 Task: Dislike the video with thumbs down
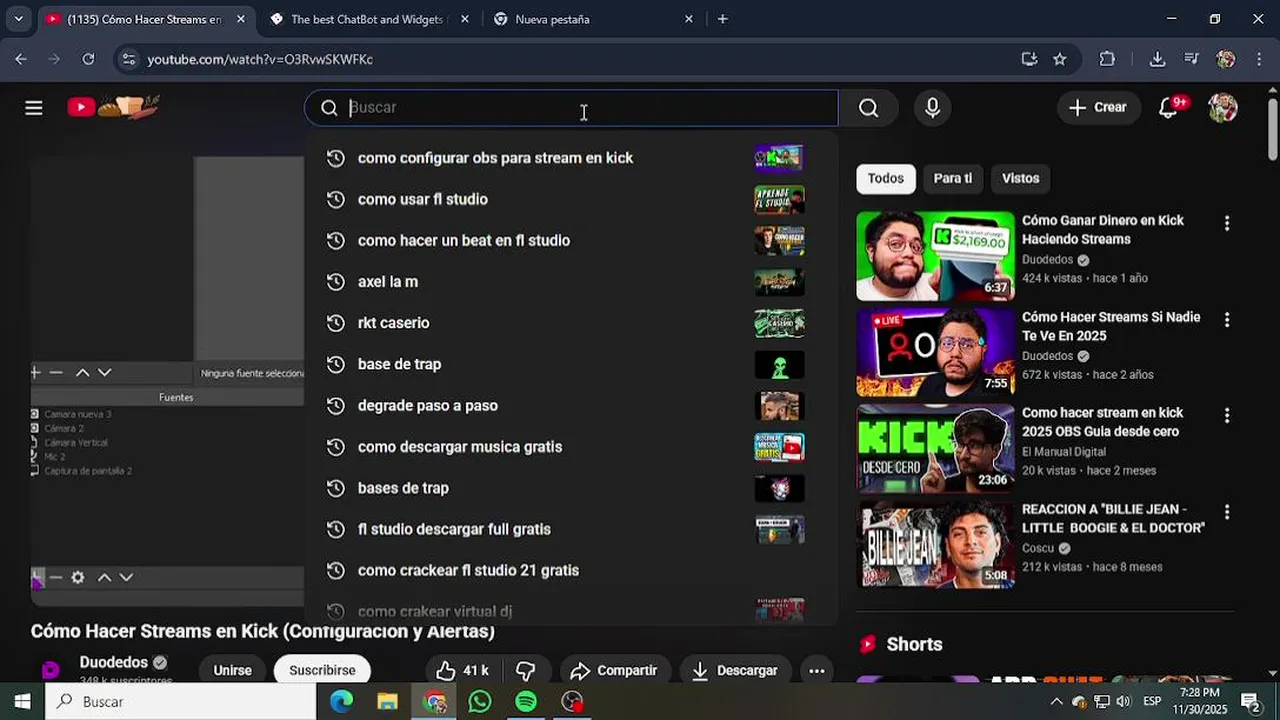click(525, 670)
